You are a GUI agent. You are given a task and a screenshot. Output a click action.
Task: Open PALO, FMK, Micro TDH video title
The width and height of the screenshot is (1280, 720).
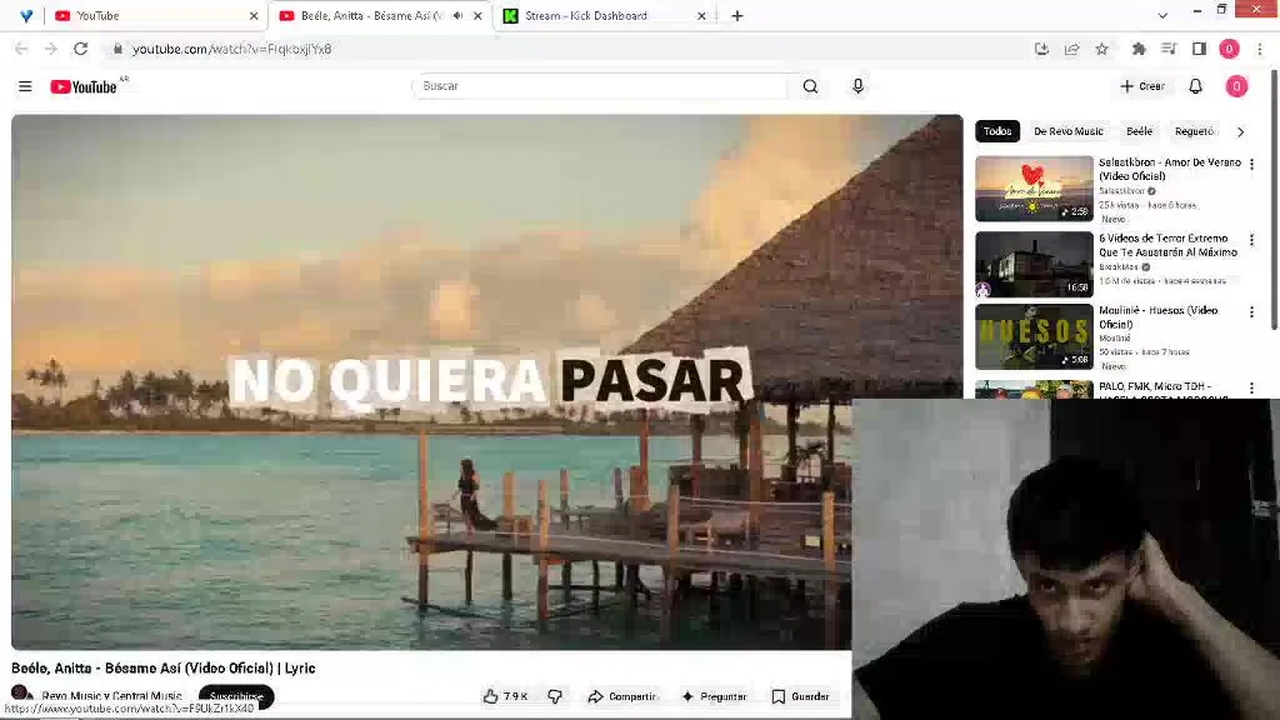1164,392
